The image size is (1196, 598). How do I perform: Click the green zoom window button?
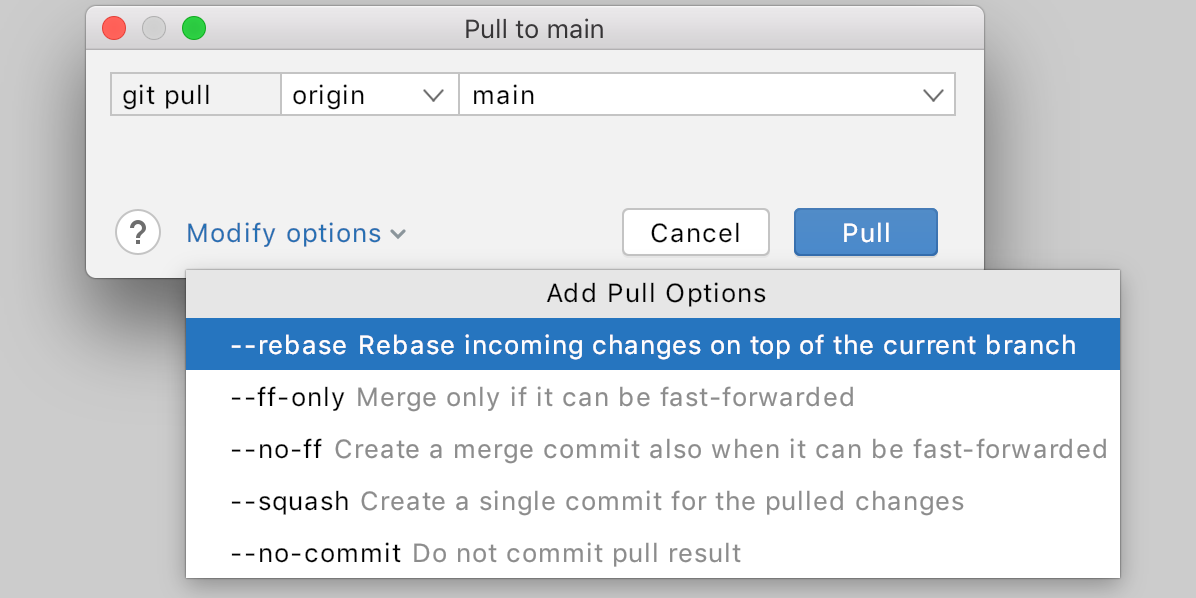[193, 28]
